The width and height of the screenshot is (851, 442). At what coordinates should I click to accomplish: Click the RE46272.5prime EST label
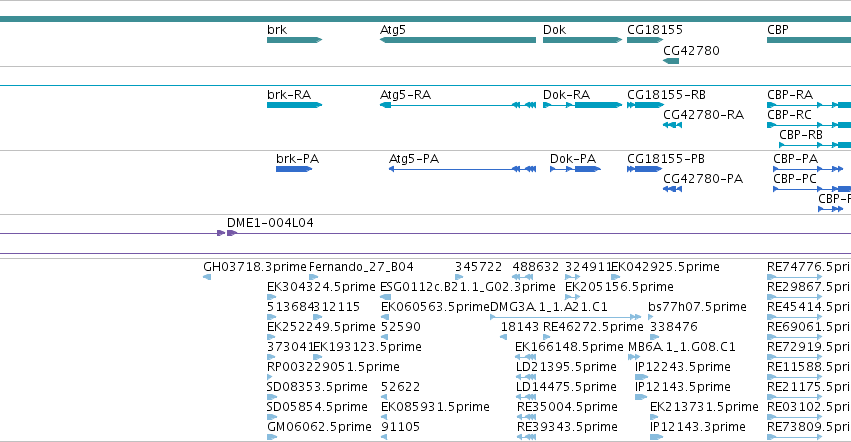click(x=593, y=327)
